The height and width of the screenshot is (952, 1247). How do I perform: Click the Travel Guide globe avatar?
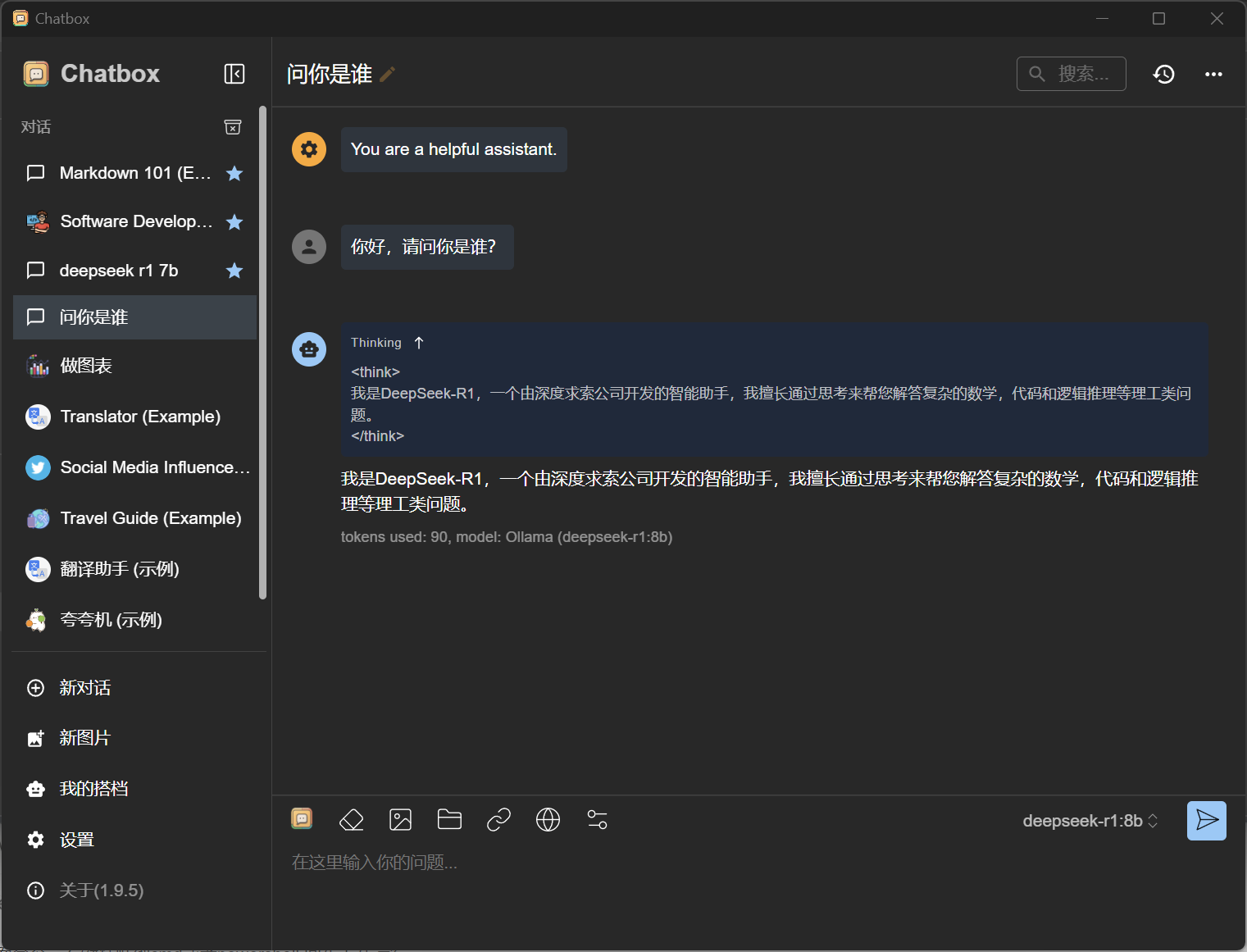tap(39, 518)
